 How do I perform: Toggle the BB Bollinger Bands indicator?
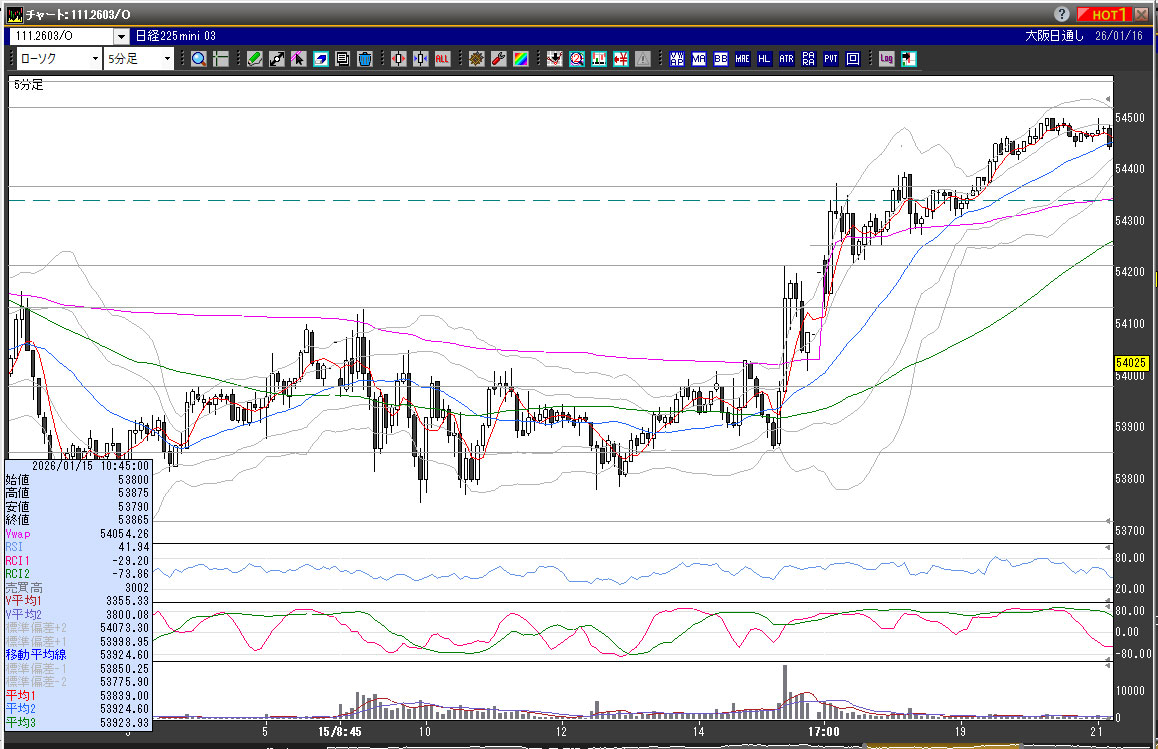click(x=721, y=59)
